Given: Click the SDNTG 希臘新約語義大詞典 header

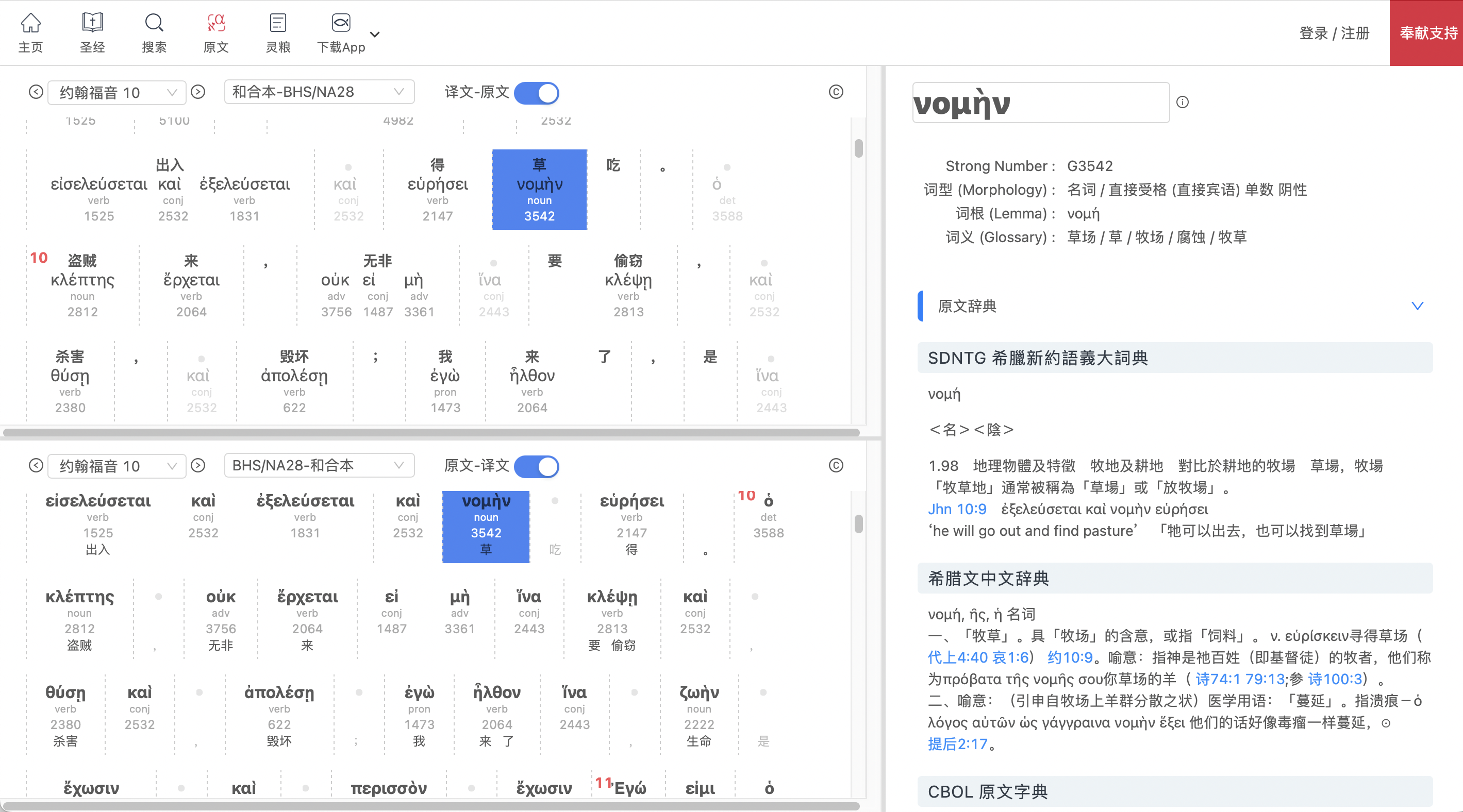Looking at the screenshot, I should pyautogui.click(x=1175, y=358).
